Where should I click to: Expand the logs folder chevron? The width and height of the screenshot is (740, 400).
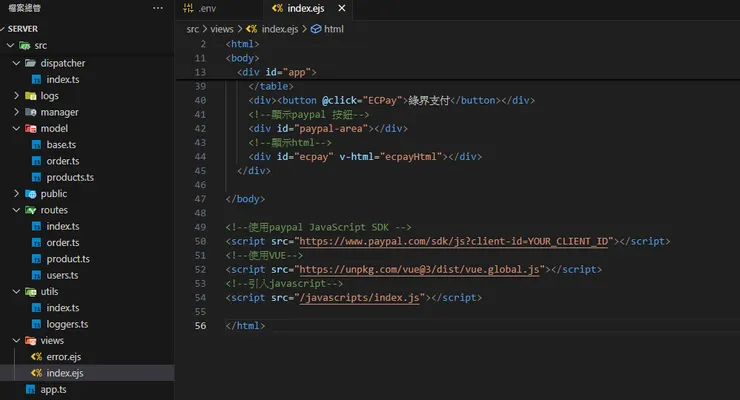click(x=16, y=96)
